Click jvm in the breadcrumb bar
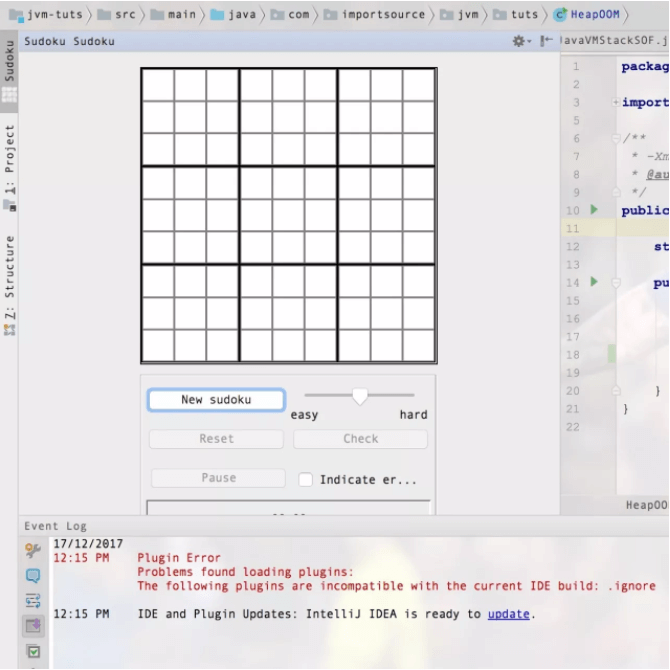670x670 pixels. pos(459,15)
